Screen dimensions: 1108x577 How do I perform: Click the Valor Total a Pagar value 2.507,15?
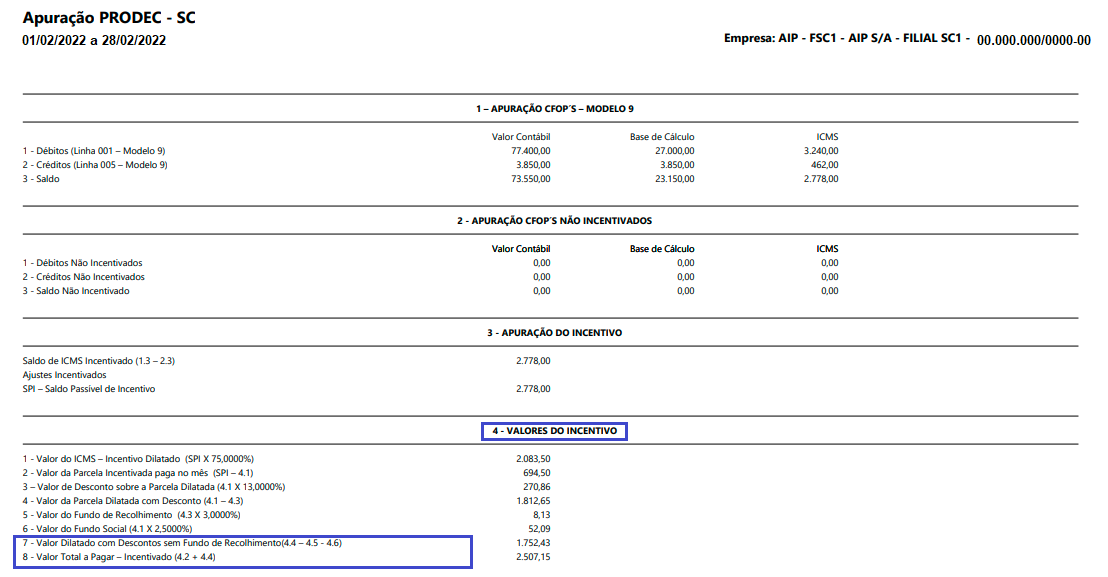534,557
